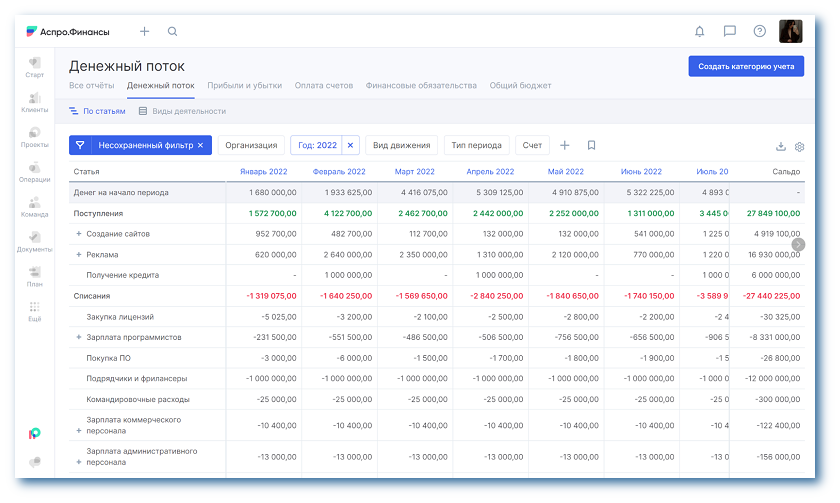Open the notifications bell icon
Viewport: 840px width, 503px height.
point(699,31)
